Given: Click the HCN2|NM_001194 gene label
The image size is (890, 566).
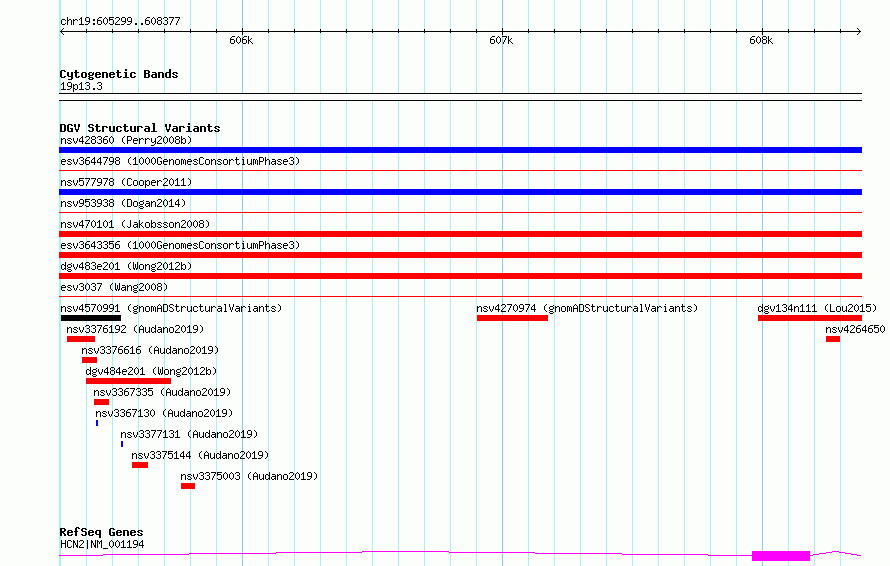Looking at the screenshot, I should click(102, 544).
